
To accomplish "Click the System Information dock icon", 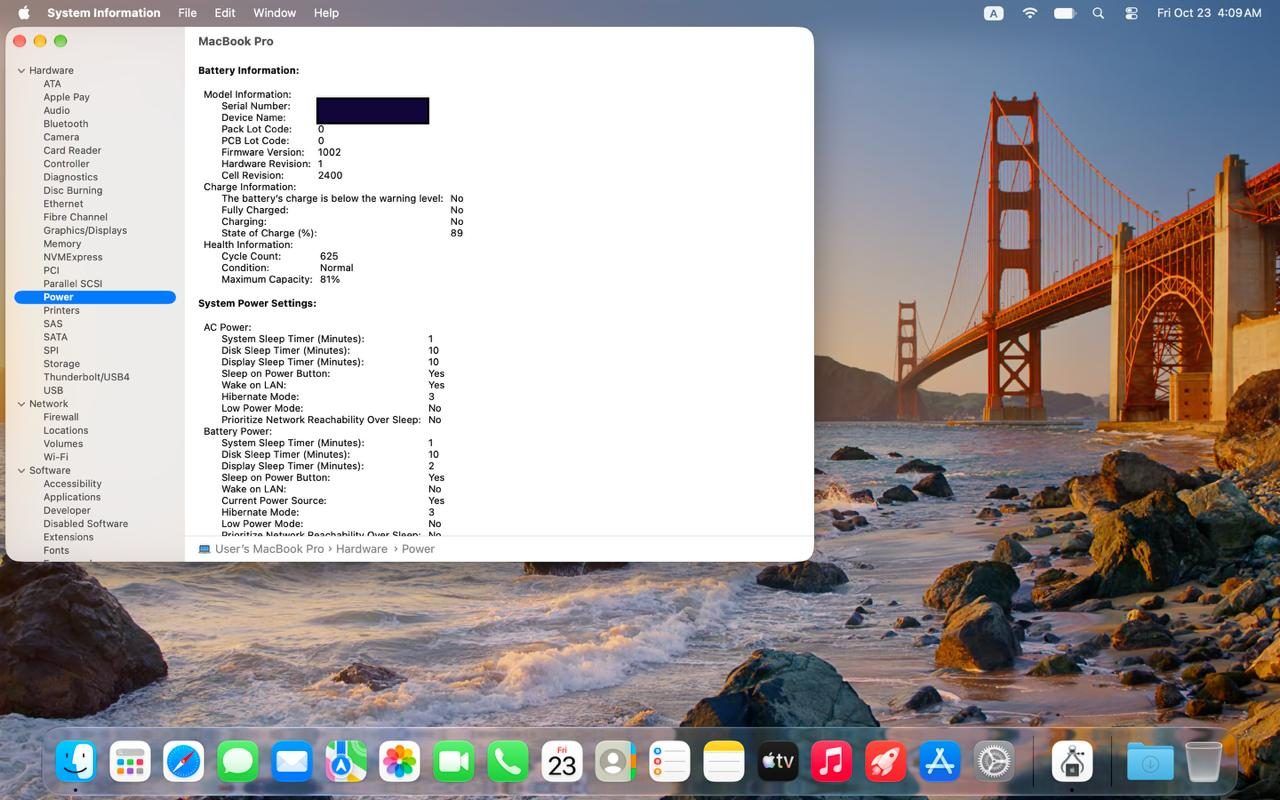I will click(x=1072, y=762).
